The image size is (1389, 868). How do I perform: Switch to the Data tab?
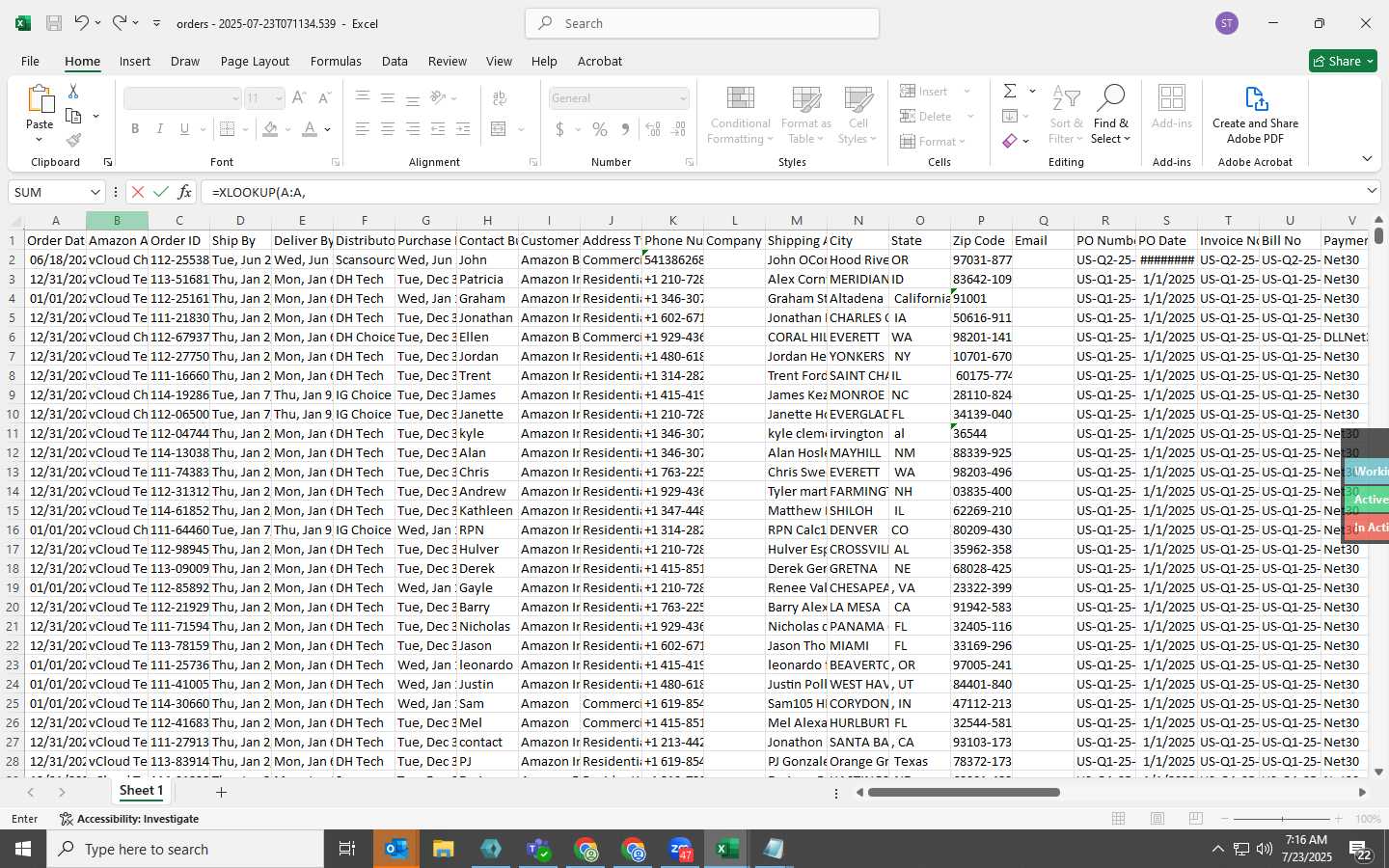395,61
